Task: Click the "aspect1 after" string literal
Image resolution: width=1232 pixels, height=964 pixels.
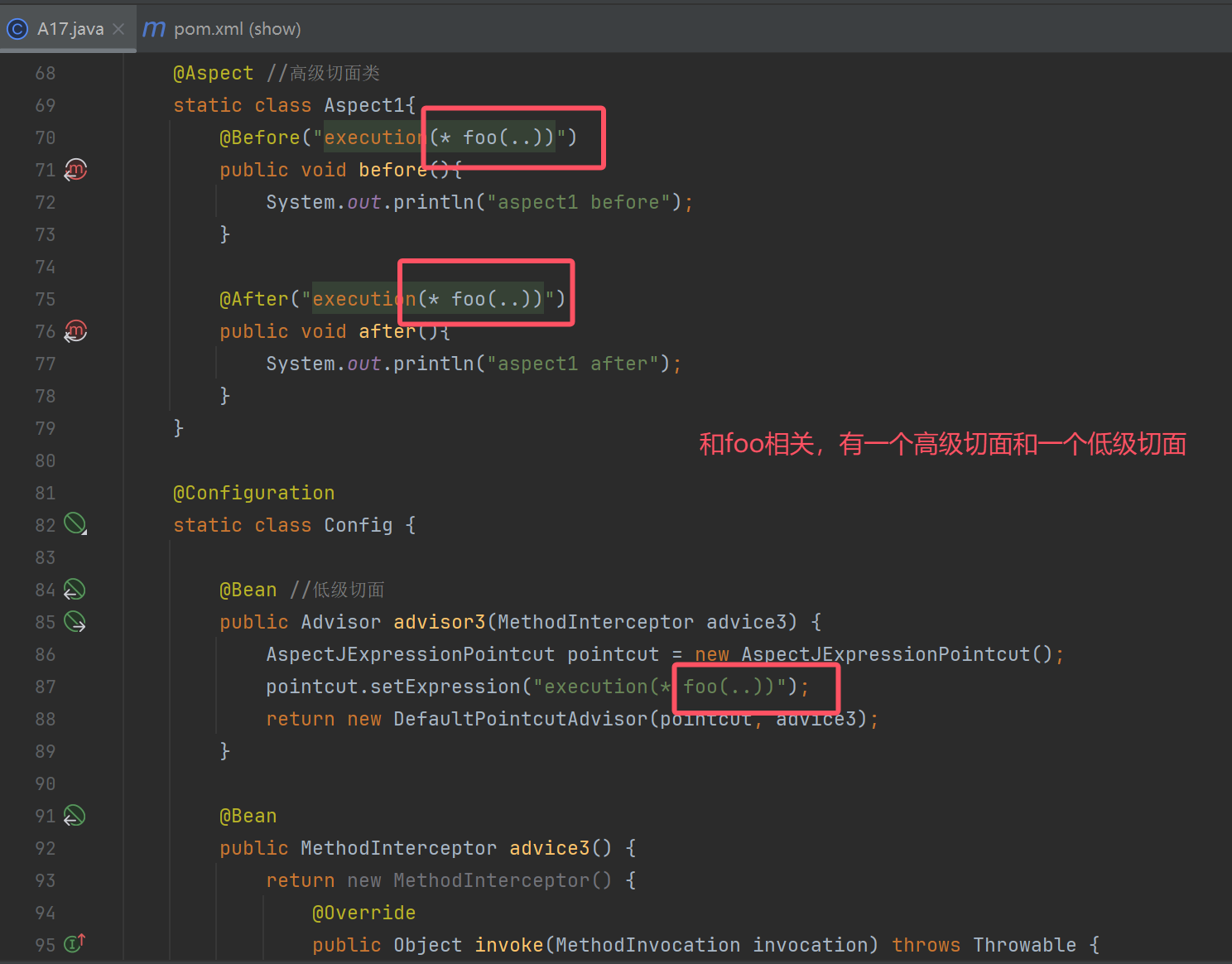Action: pyautogui.click(x=572, y=364)
